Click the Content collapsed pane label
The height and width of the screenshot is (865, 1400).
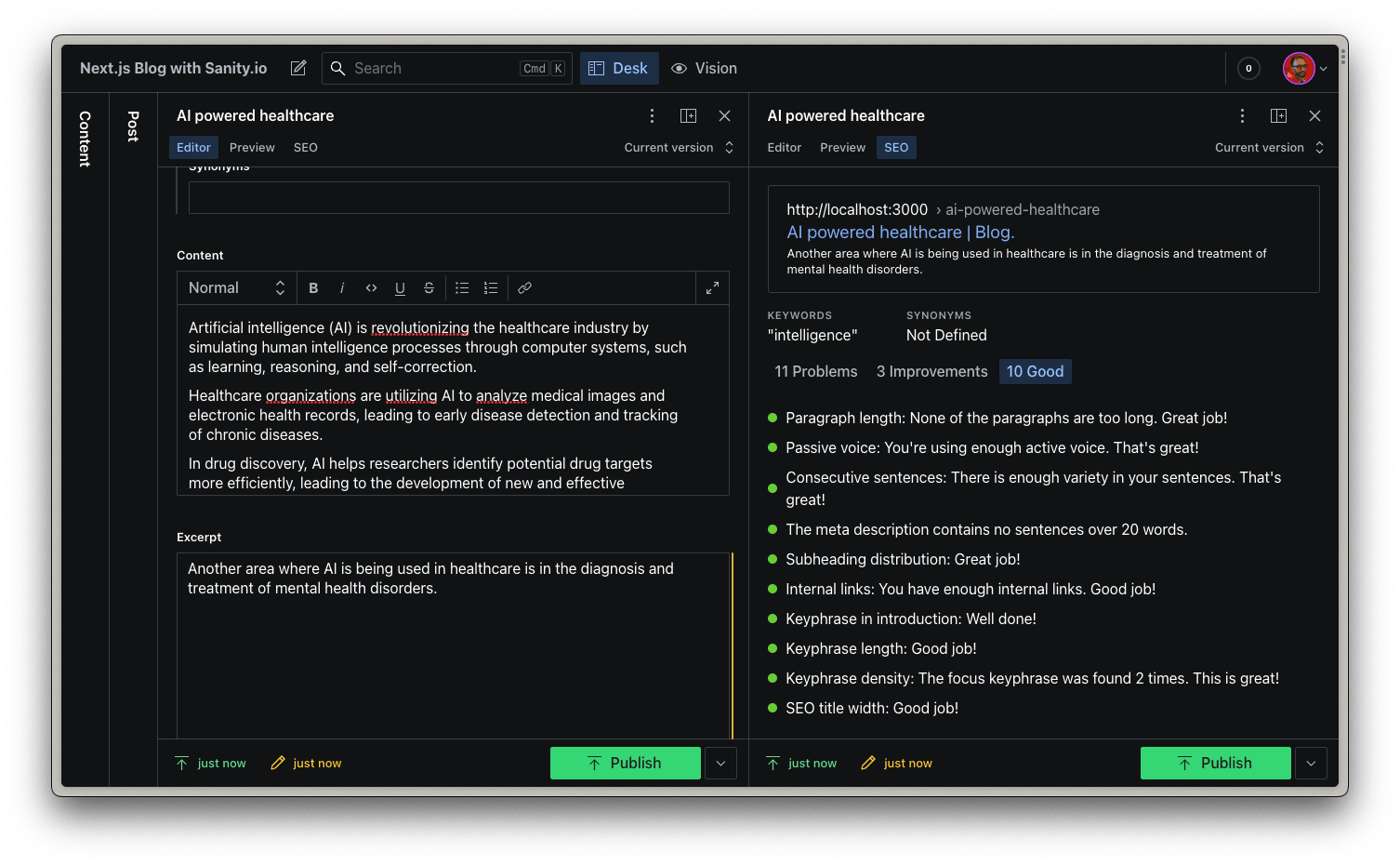click(x=85, y=140)
